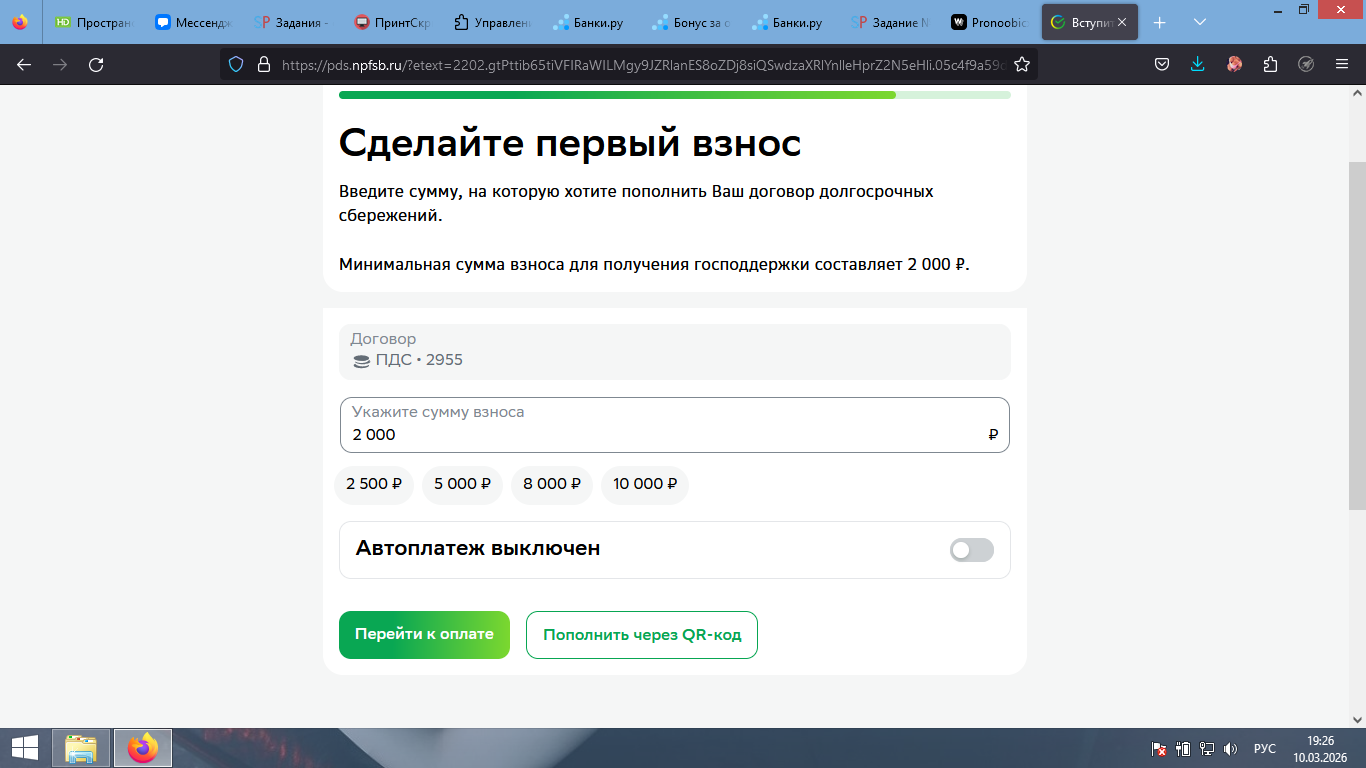Select the 5 000 ₽ preset amount
Screen dimensions: 1366x768
point(462,484)
